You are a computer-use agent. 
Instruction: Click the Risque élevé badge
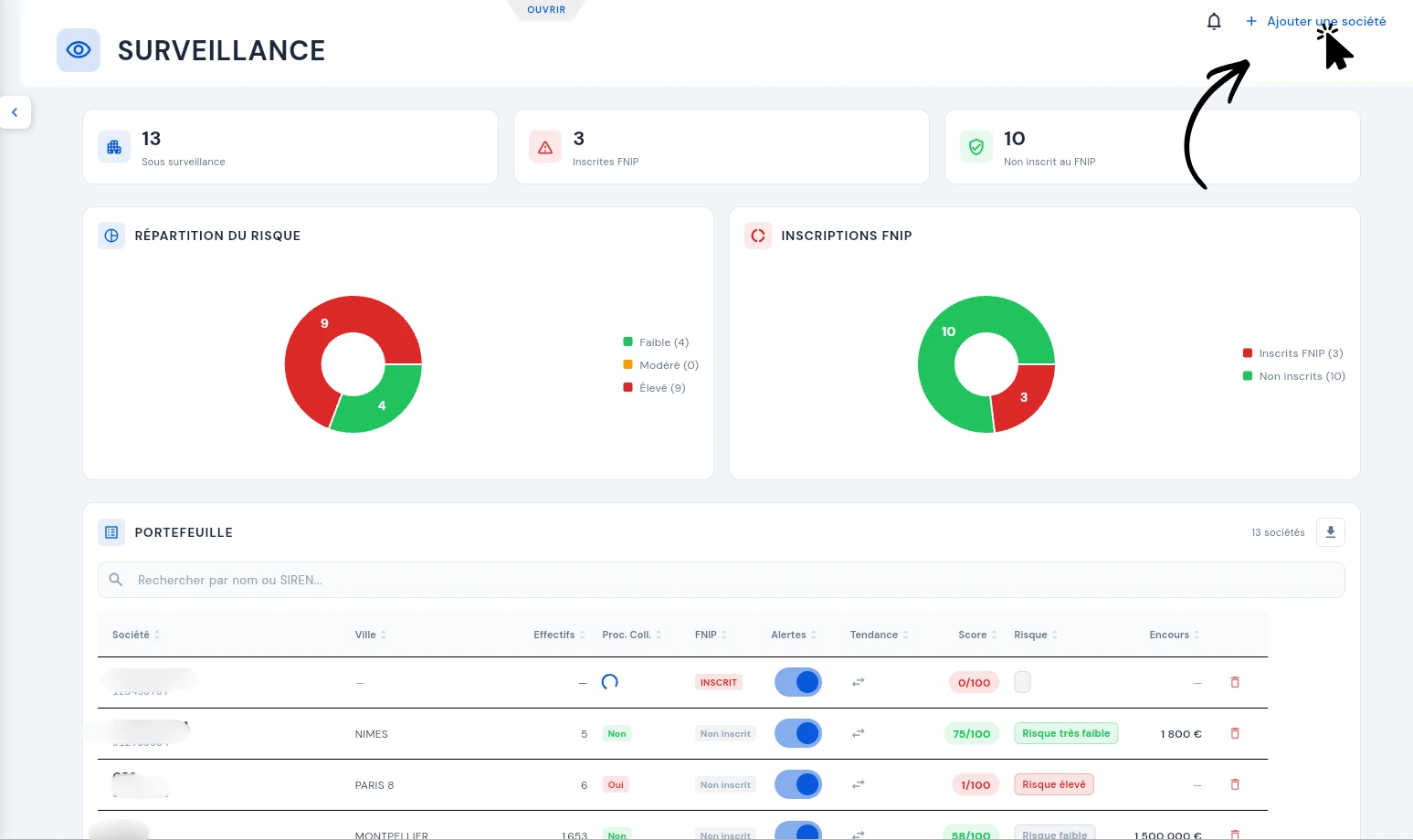pos(1053,784)
